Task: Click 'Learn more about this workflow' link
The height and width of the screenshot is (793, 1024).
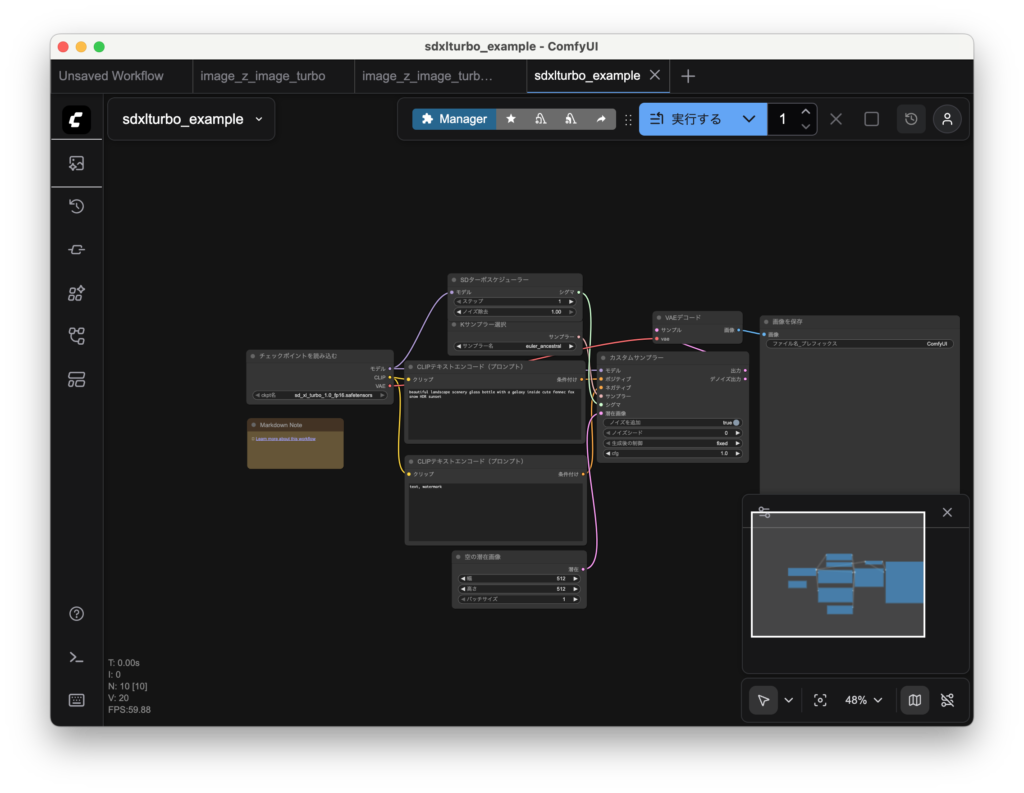Action: (x=285, y=439)
